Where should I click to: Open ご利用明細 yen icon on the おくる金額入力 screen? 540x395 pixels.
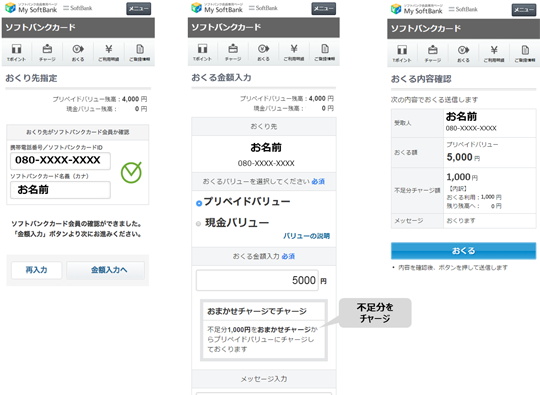click(x=294, y=52)
